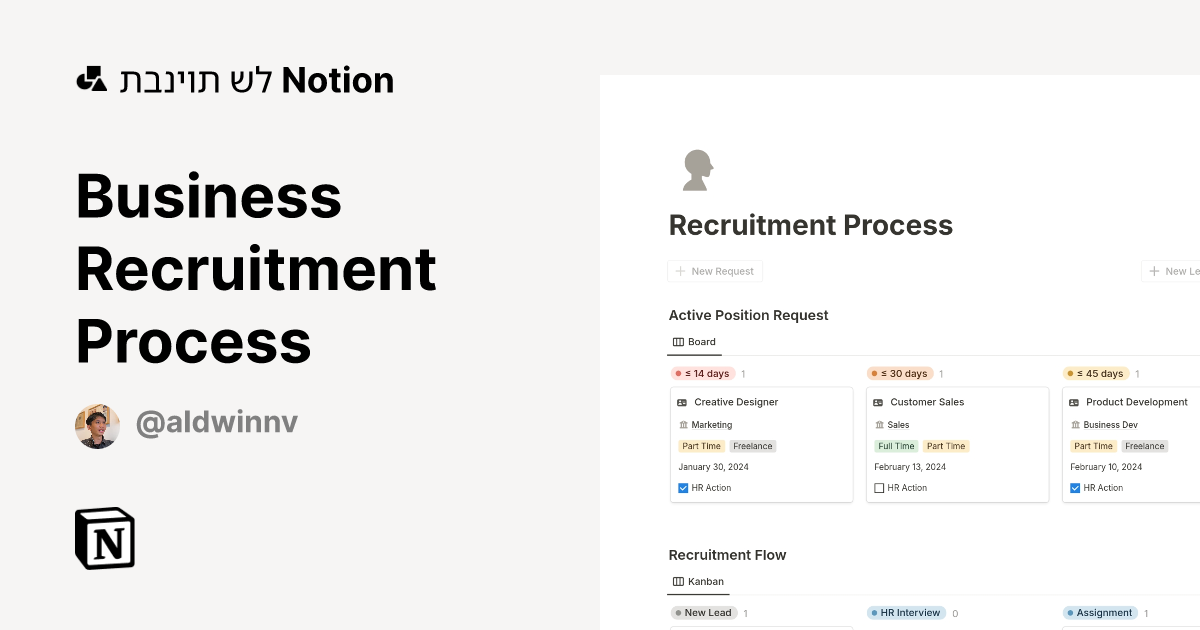This screenshot has width=1200, height=630.
Task: Click the Customer Sales card icon
Action: (x=879, y=402)
